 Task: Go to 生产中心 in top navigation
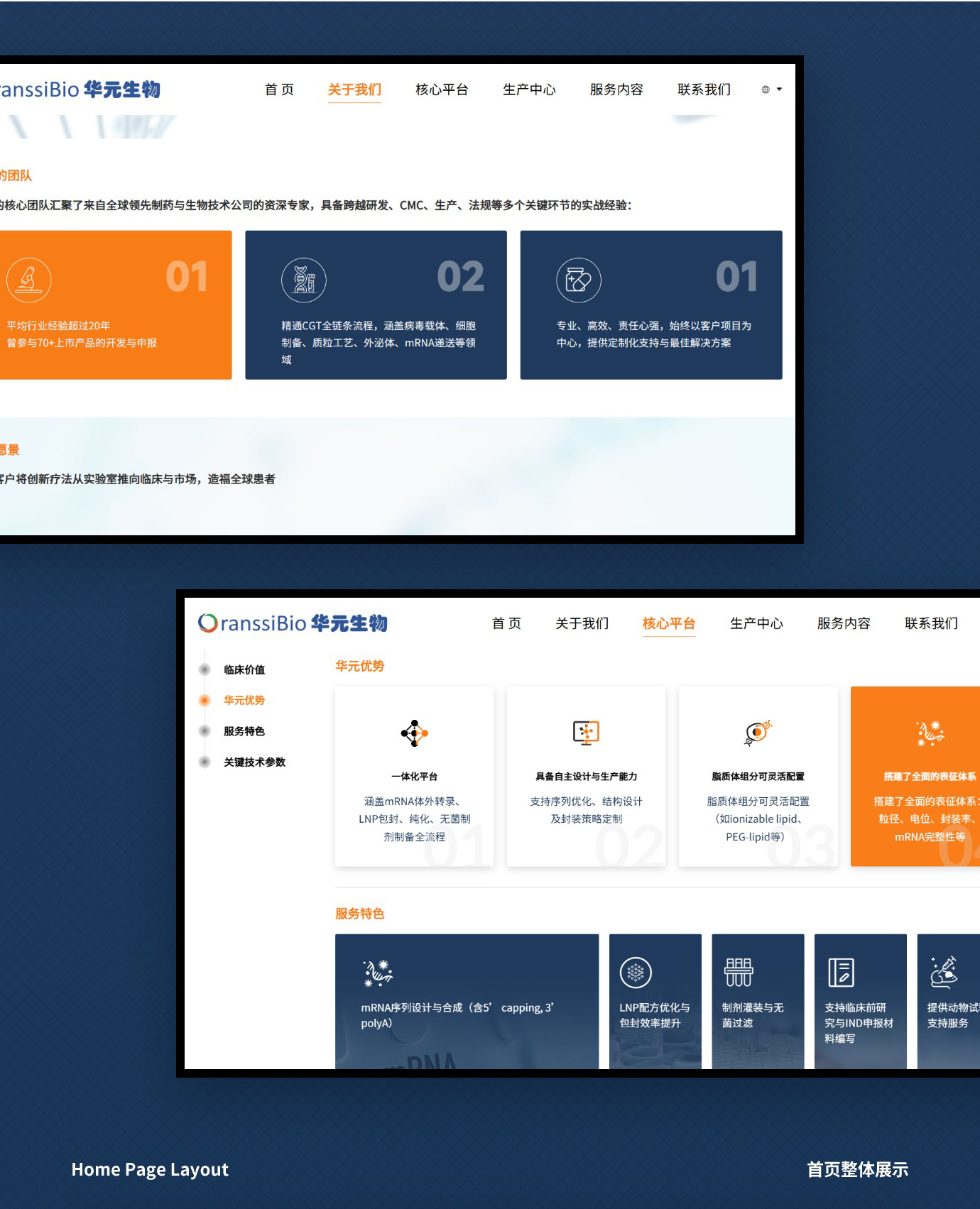(x=529, y=89)
